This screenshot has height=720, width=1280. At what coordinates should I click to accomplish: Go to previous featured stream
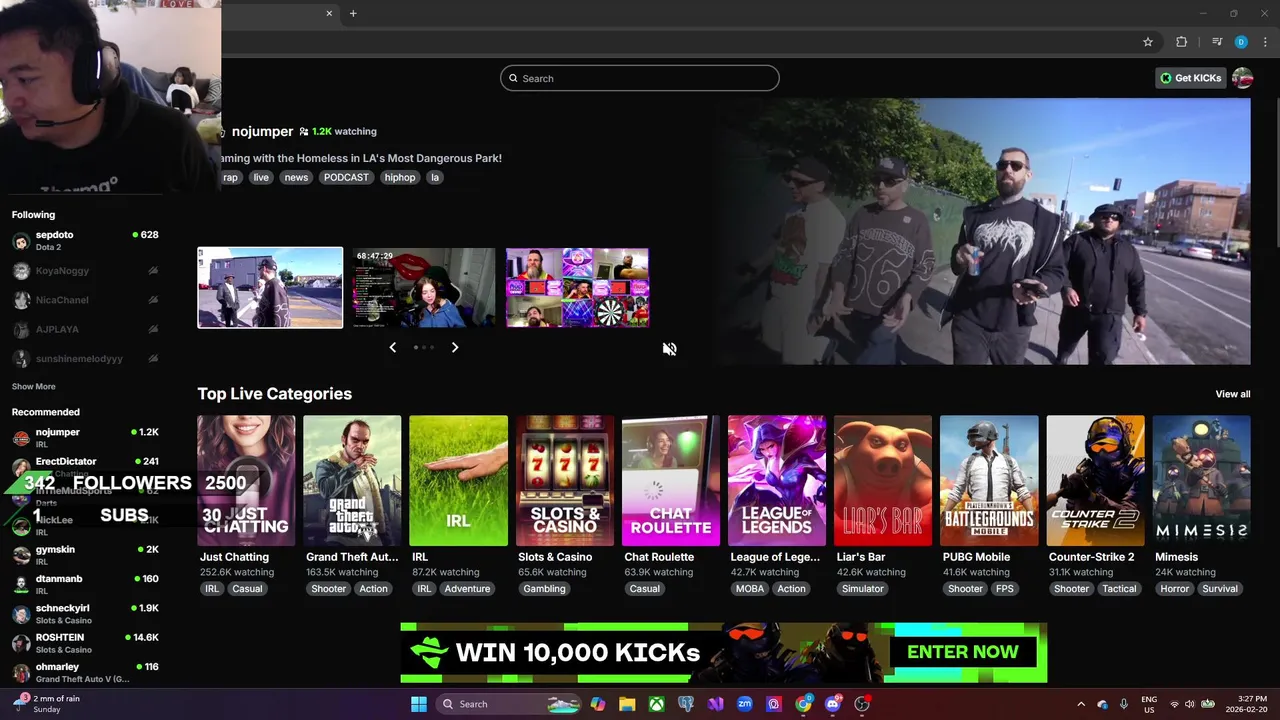(392, 347)
